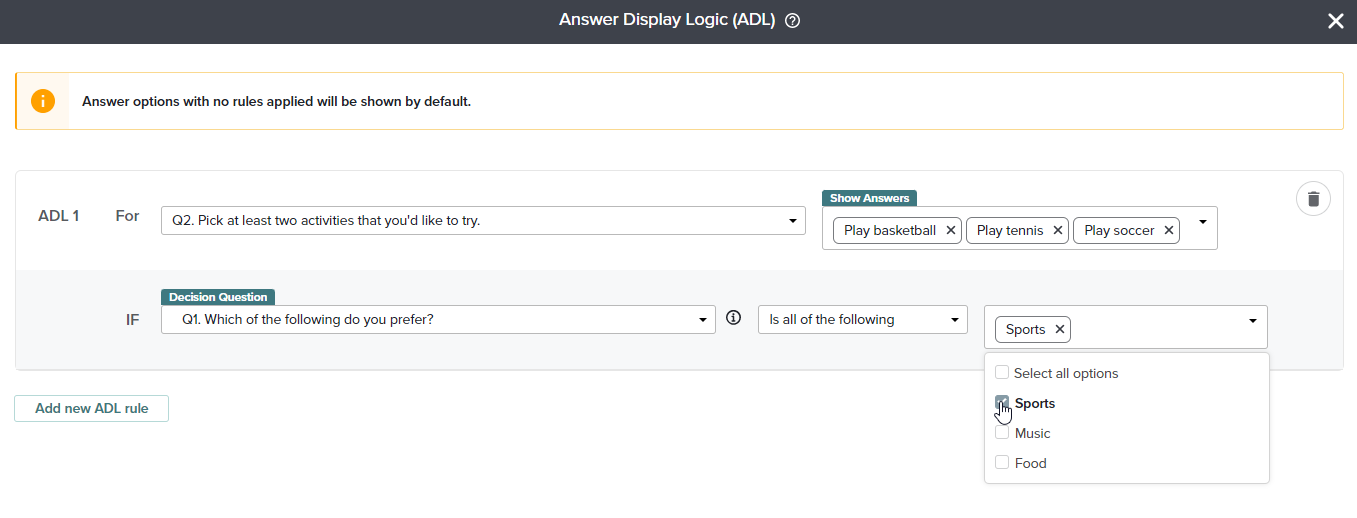
Task: Remove the Sports tag from condition values
Action: (x=1059, y=329)
